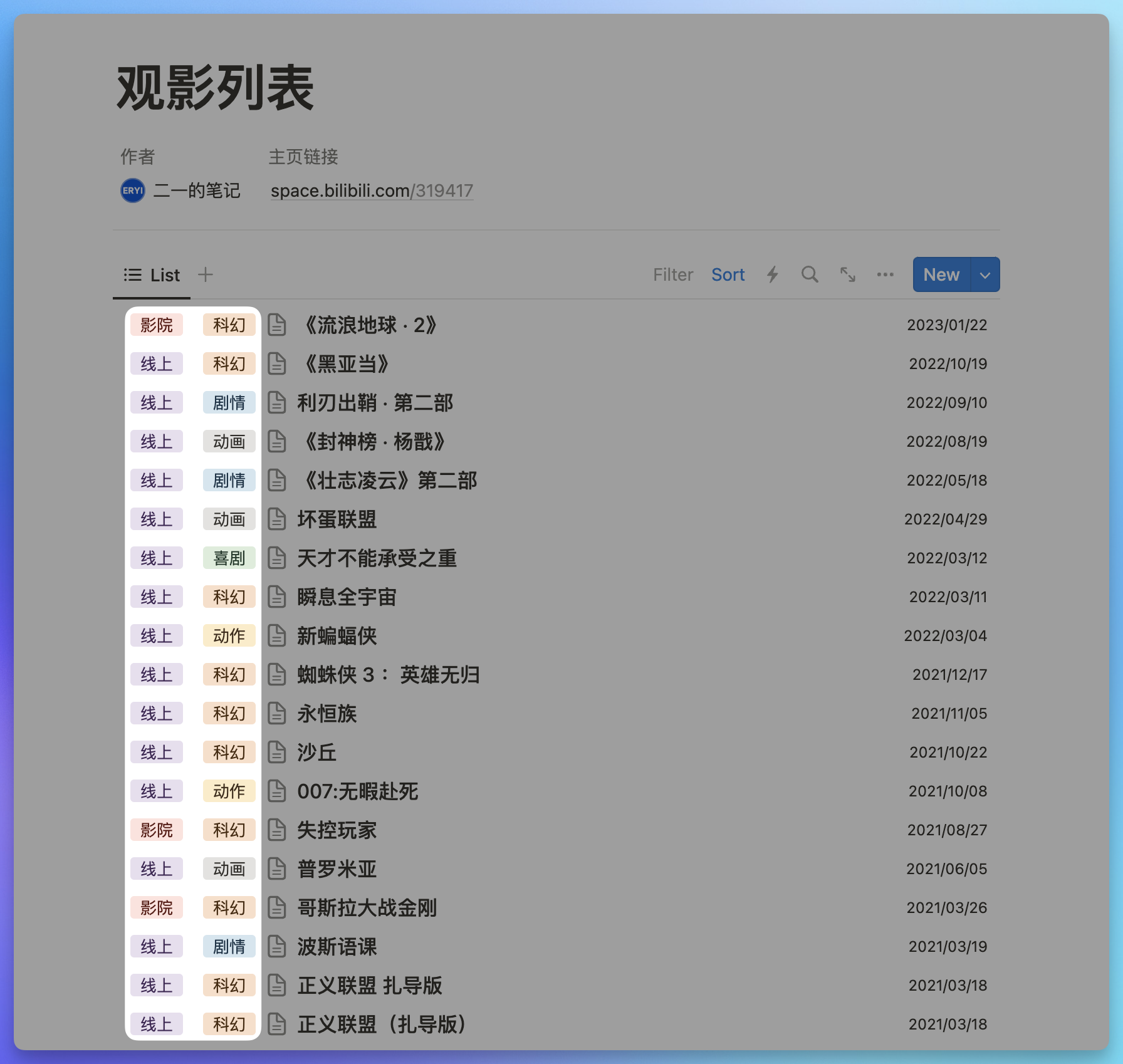
Task: Open the Sort options
Action: point(728,274)
